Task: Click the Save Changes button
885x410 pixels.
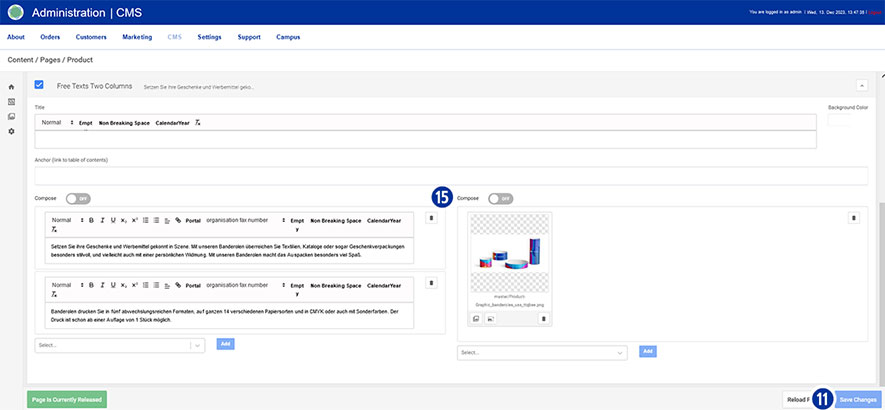Action: 858,399
